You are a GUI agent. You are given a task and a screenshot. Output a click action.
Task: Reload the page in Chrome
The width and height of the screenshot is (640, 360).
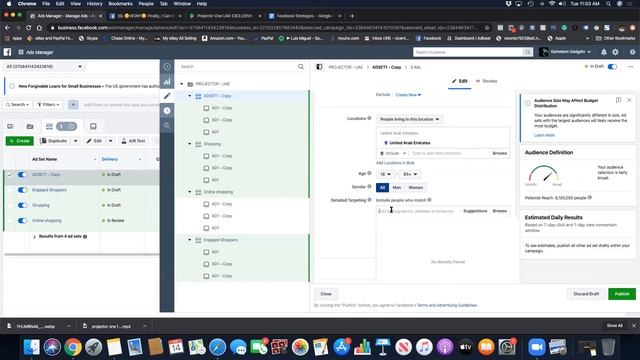point(28,28)
